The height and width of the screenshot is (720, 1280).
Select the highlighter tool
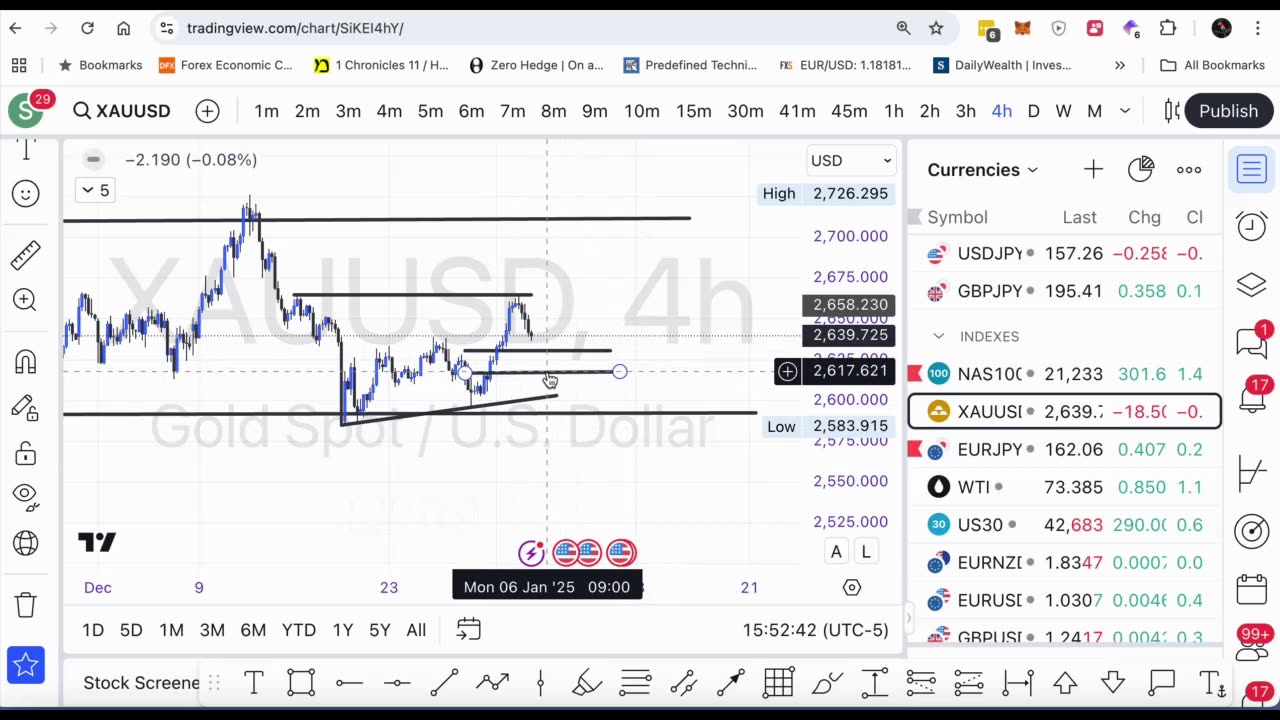coord(587,683)
